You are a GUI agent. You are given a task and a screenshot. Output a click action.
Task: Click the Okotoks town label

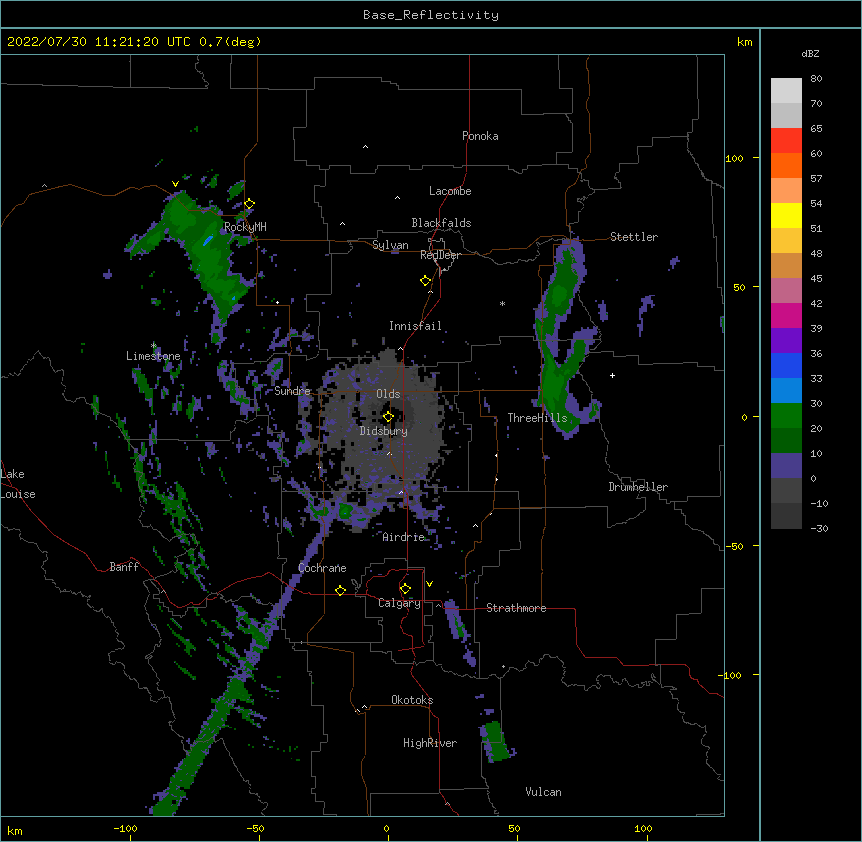[x=412, y=700]
